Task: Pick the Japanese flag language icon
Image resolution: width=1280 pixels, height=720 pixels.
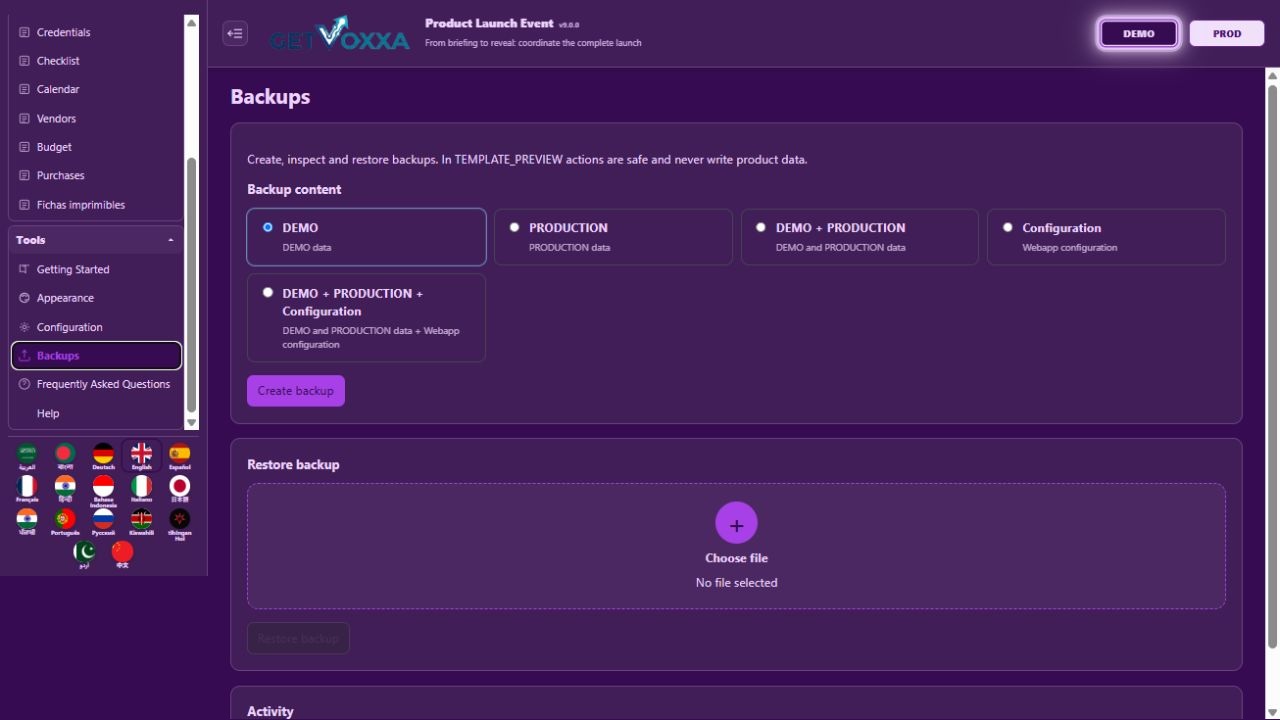Action: [179, 489]
